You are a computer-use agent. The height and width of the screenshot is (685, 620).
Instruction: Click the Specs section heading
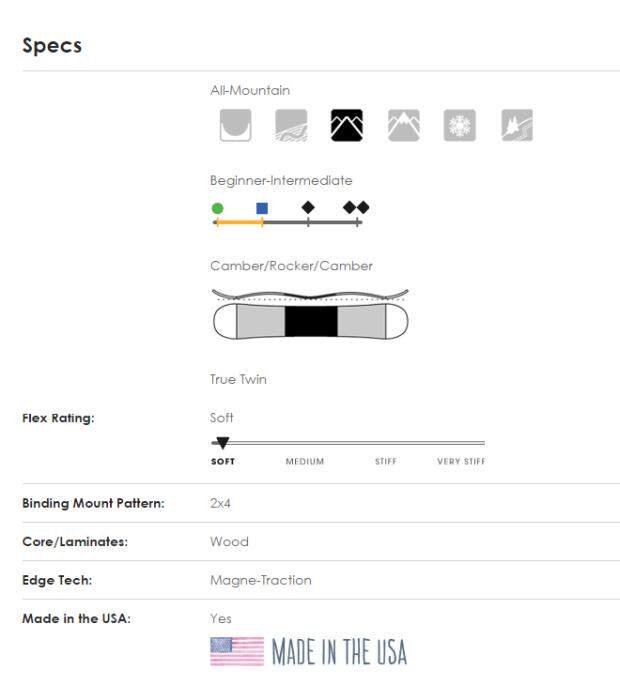[x=52, y=46]
